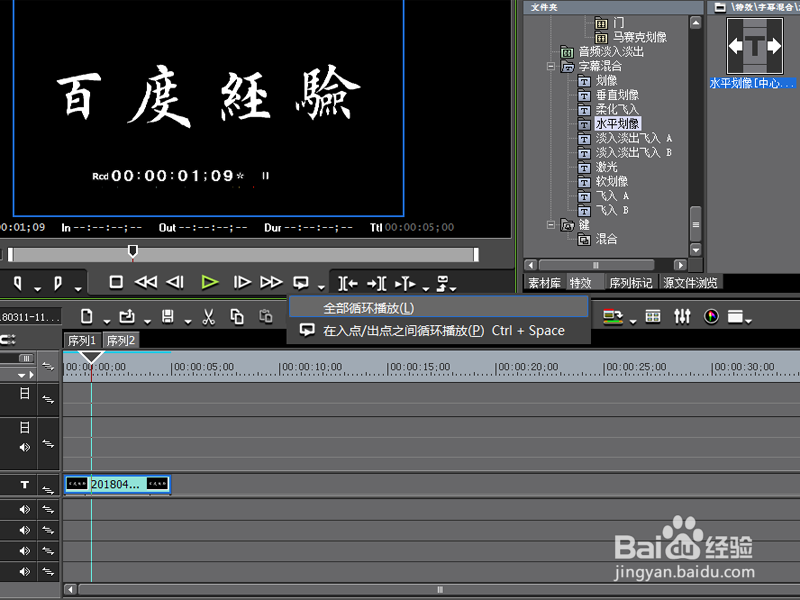Toggle the film icon above the speaker icon
800x600 pixels.
24,428
